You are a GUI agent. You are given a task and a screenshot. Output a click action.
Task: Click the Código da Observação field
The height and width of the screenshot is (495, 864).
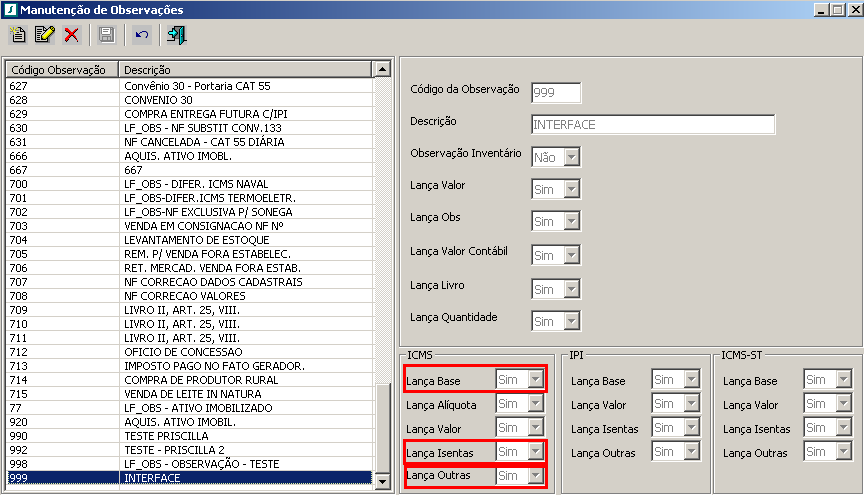pos(556,93)
